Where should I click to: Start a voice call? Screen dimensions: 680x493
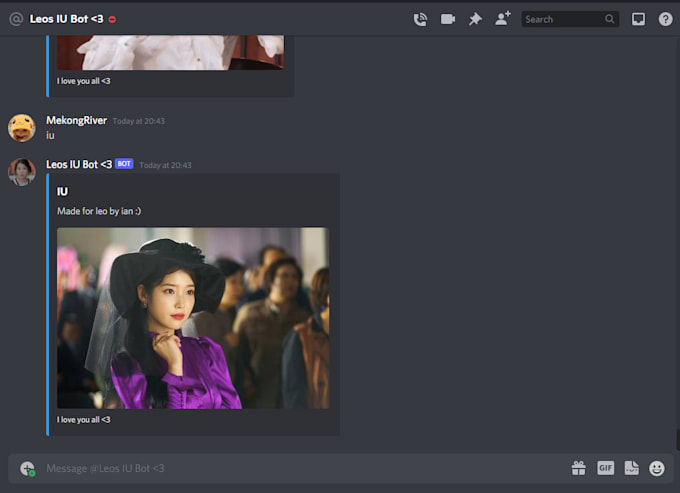pos(420,20)
